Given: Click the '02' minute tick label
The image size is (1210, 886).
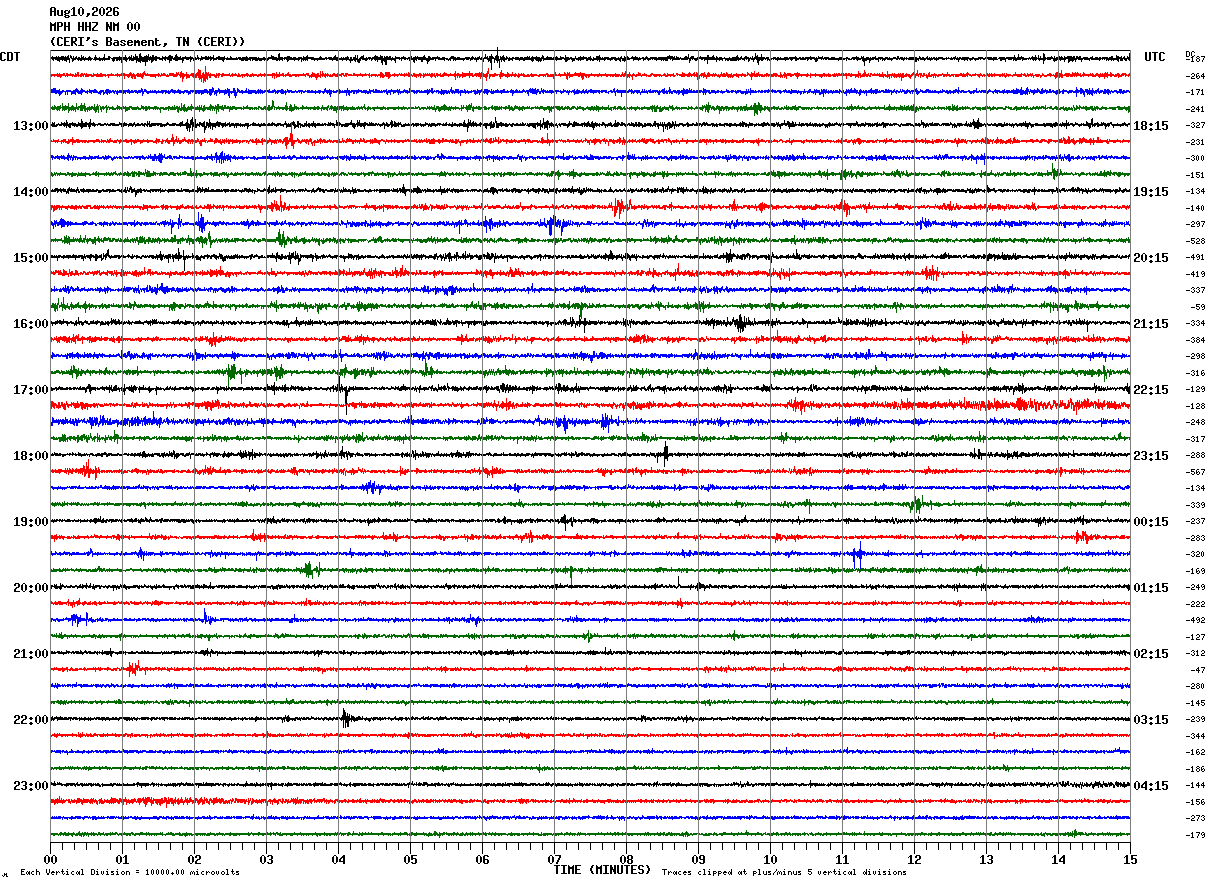Looking at the screenshot, I should point(194,859).
